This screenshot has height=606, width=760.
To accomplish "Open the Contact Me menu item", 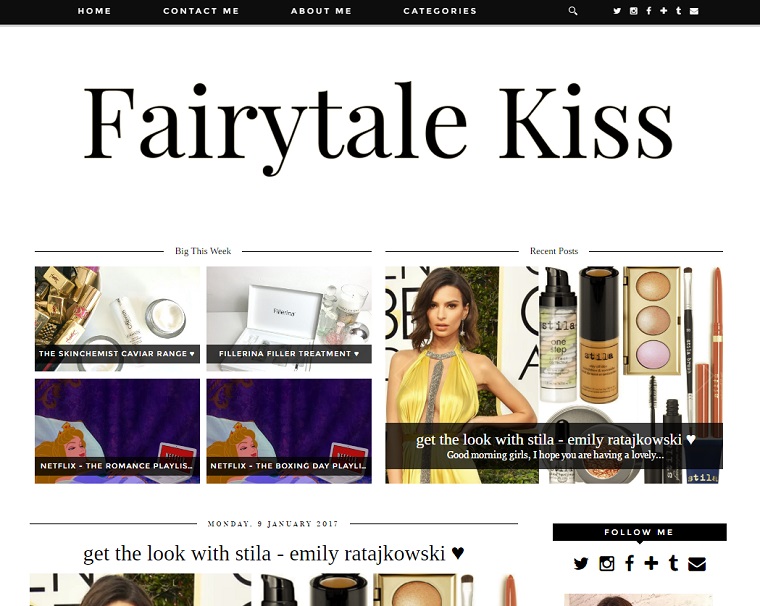I will [201, 11].
